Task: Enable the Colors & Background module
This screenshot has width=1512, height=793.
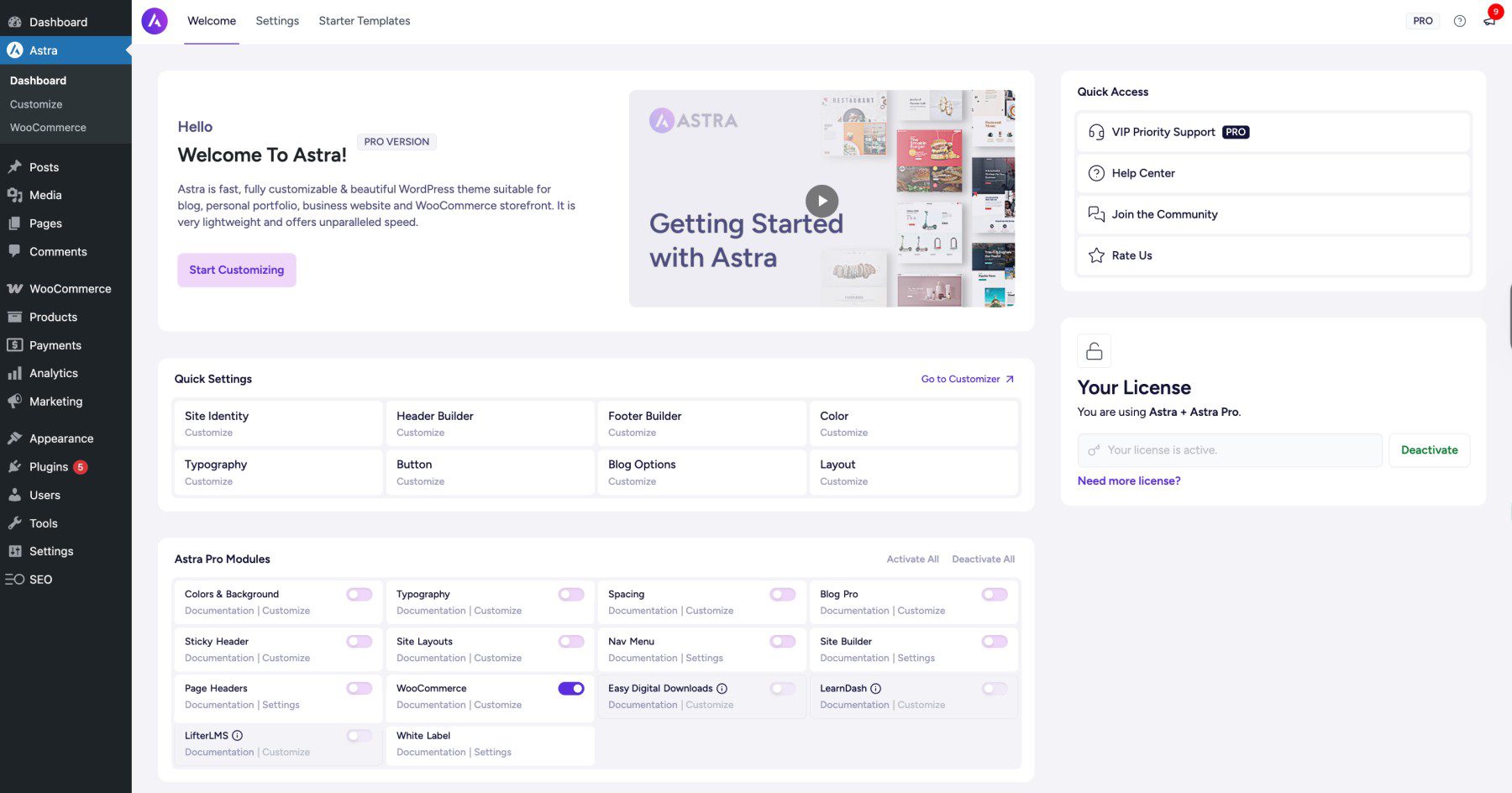Action: tap(359, 594)
